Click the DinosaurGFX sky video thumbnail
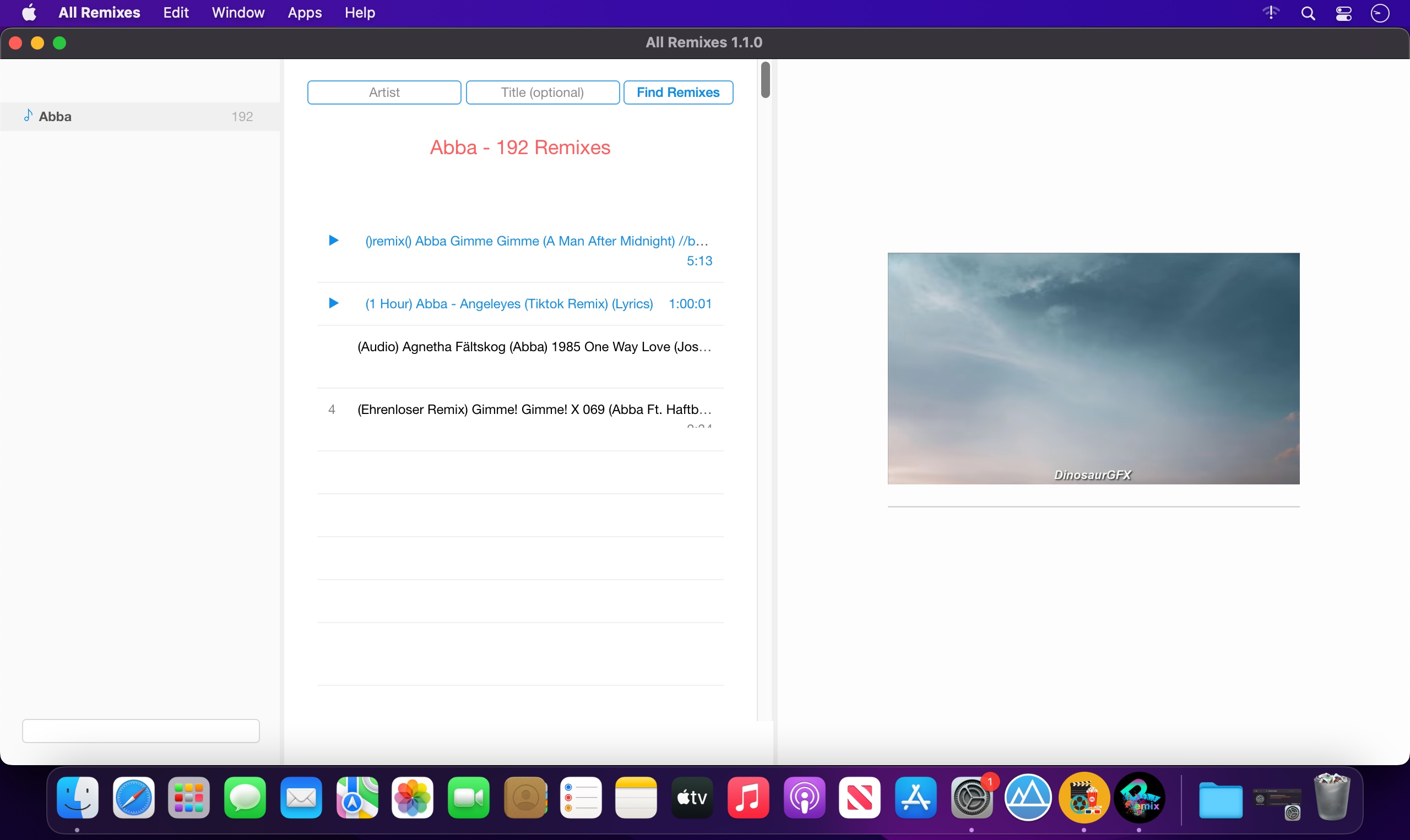This screenshot has height=840, width=1410. [x=1093, y=368]
